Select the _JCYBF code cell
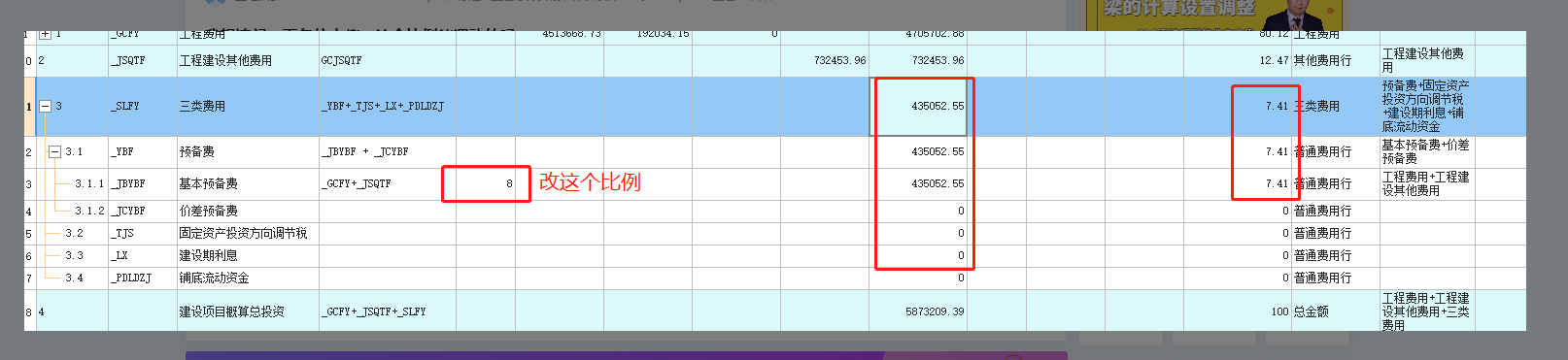Viewport: 1568px width, 360px height. click(x=143, y=211)
